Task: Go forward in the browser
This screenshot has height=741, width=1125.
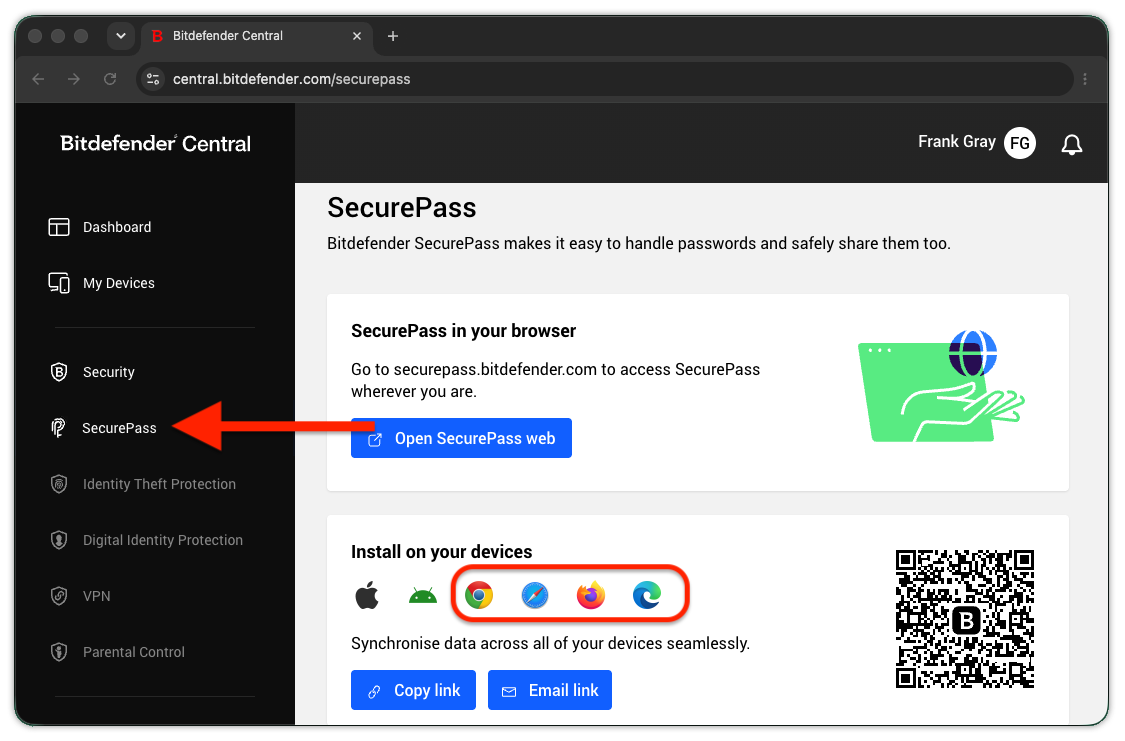Action: (x=74, y=79)
